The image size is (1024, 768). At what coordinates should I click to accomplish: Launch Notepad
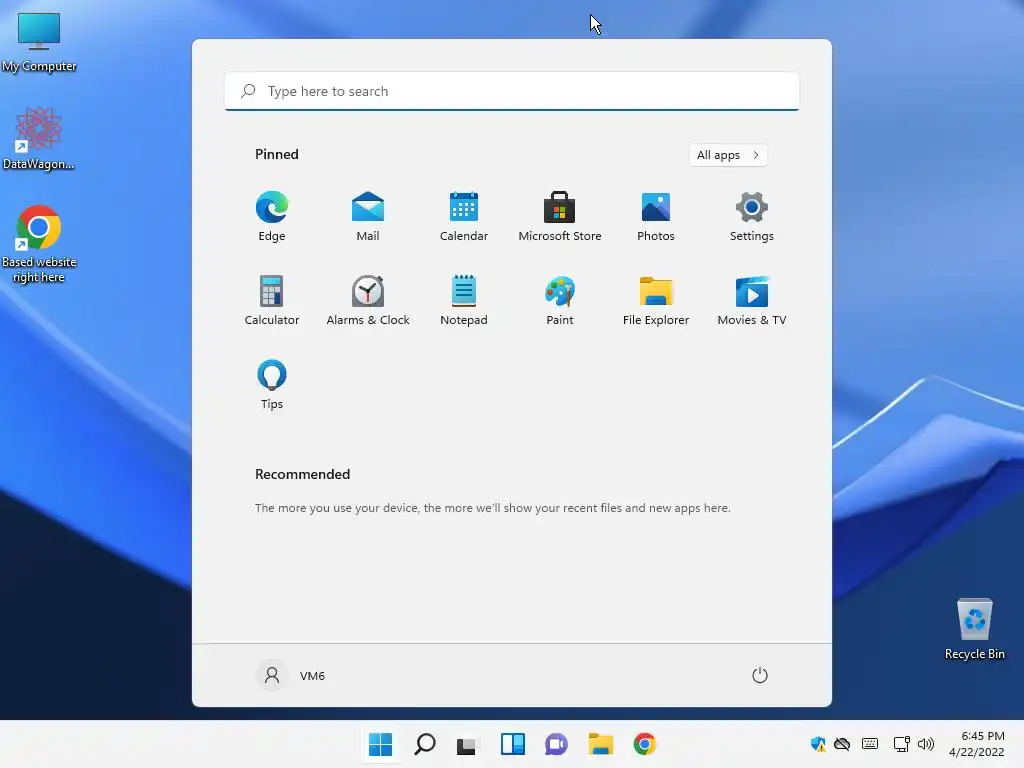(464, 300)
